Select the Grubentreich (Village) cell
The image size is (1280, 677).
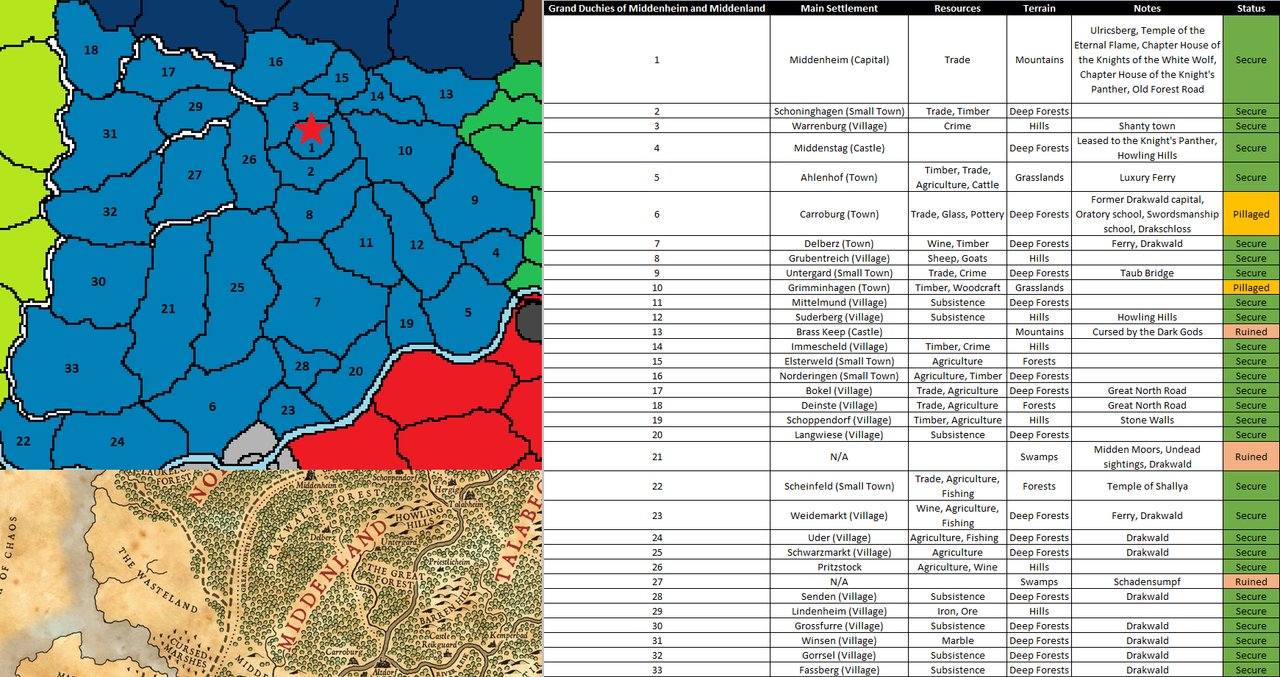coord(839,258)
